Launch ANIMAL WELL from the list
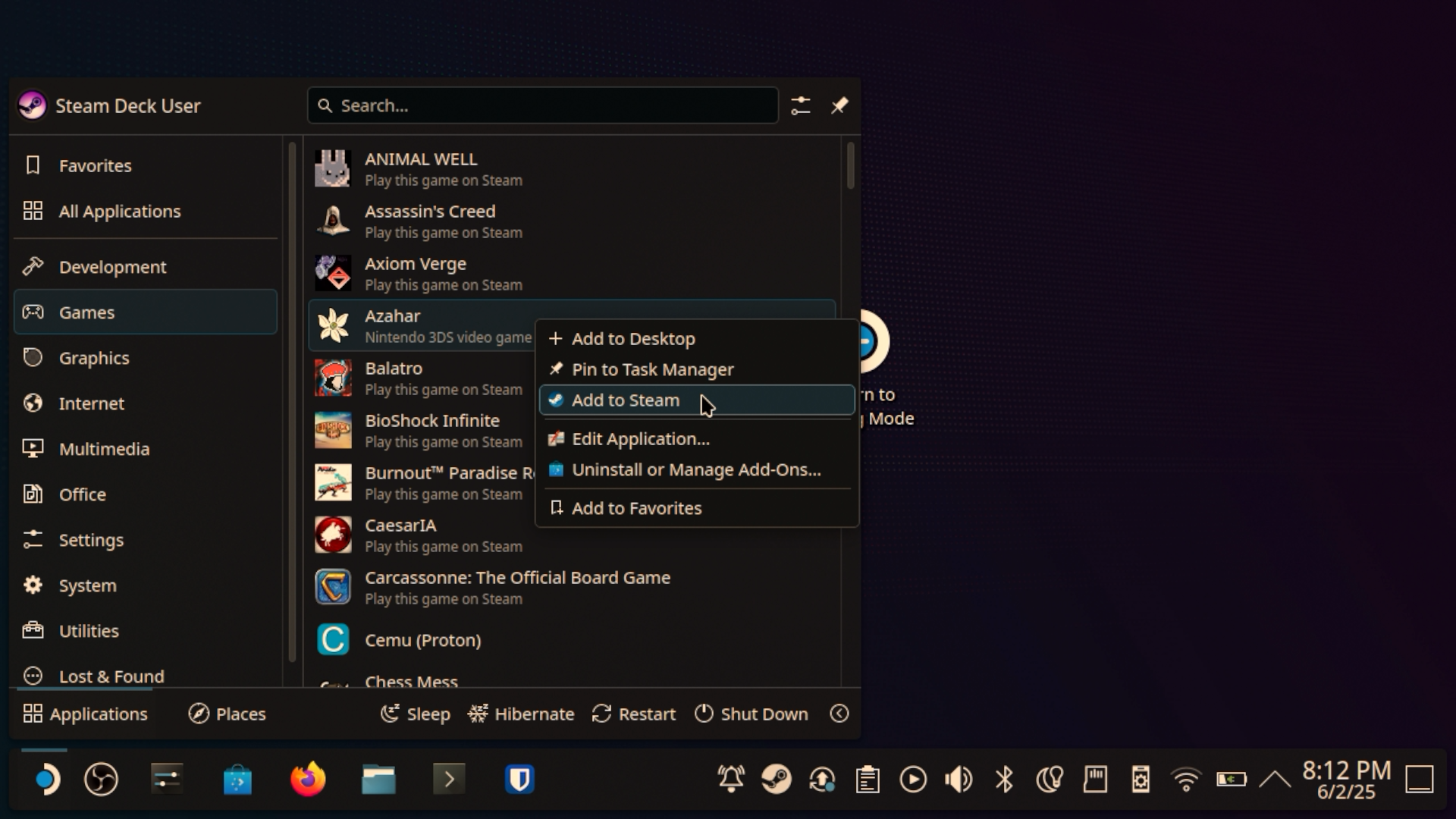The image size is (1456, 819). (x=572, y=168)
